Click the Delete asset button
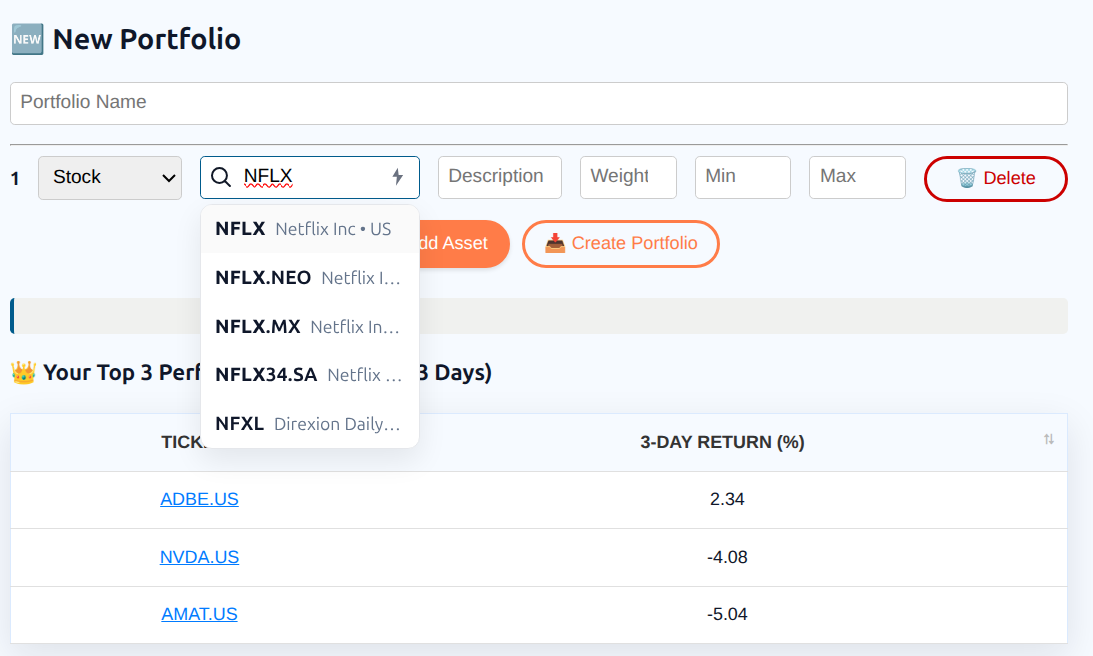1093x656 pixels. [995, 178]
